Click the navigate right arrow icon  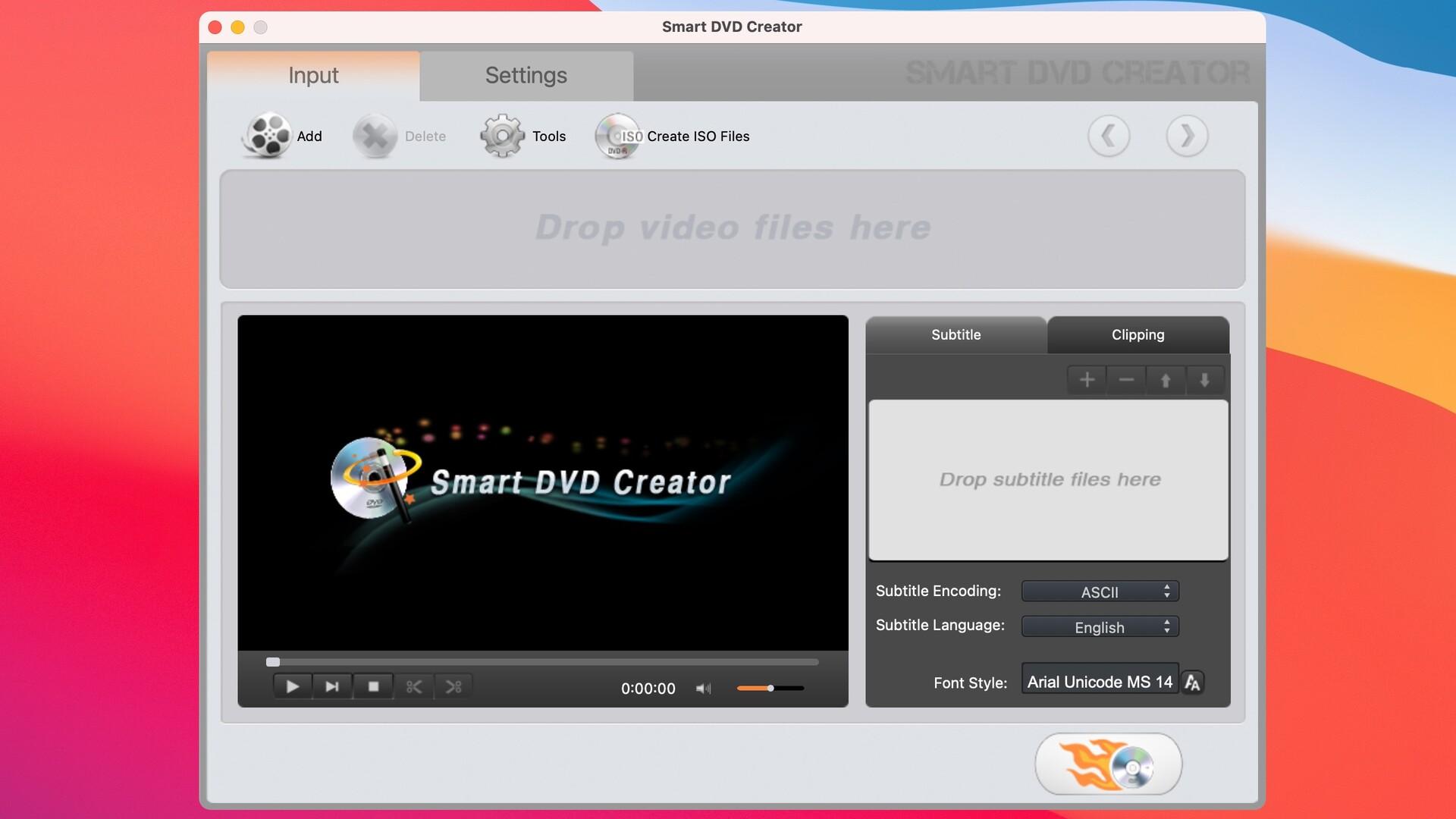(x=1186, y=134)
